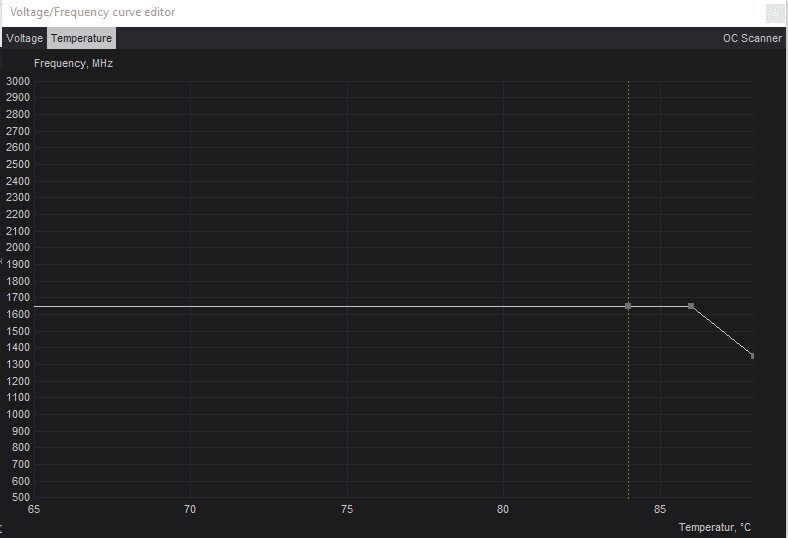Click the Voltage/Frequency curve editor title

point(92,12)
